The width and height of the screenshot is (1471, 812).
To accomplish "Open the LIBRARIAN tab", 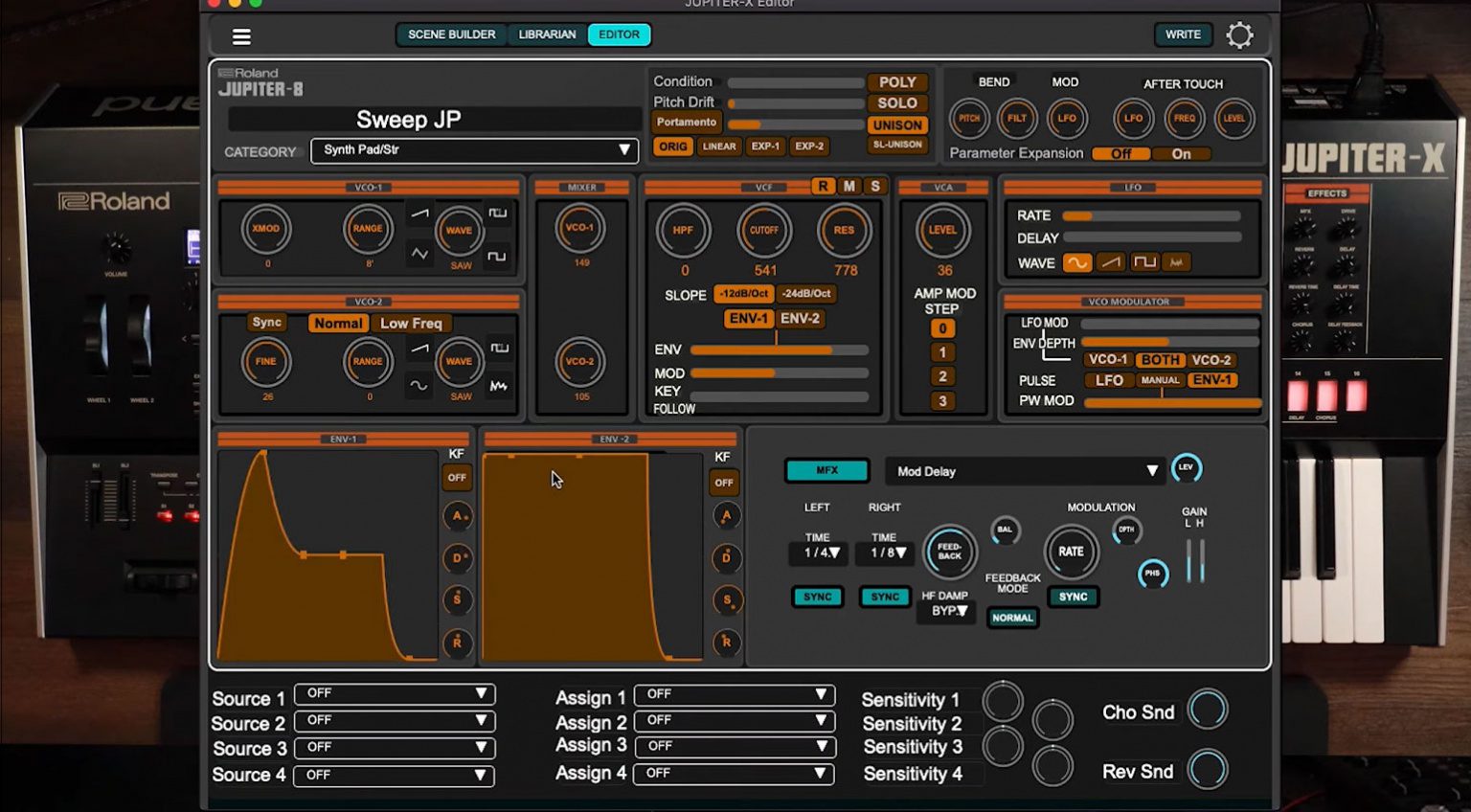I will (547, 34).
